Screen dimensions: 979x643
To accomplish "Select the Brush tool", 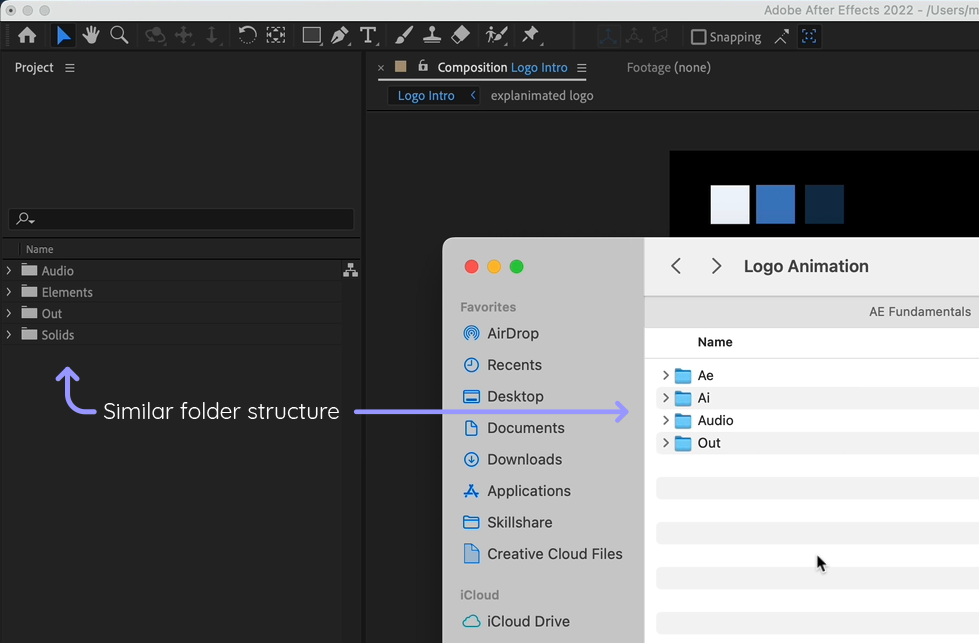I will (403, 35).
